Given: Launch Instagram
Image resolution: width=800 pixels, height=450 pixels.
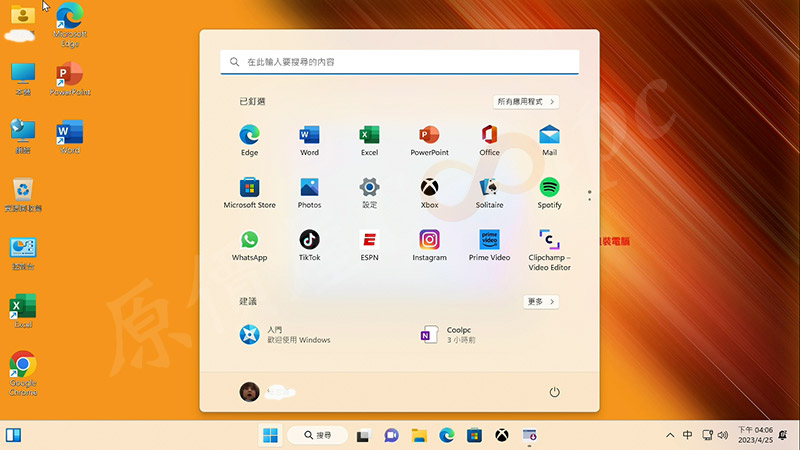Looking at the screenshot, I should (x=430, y=245).
